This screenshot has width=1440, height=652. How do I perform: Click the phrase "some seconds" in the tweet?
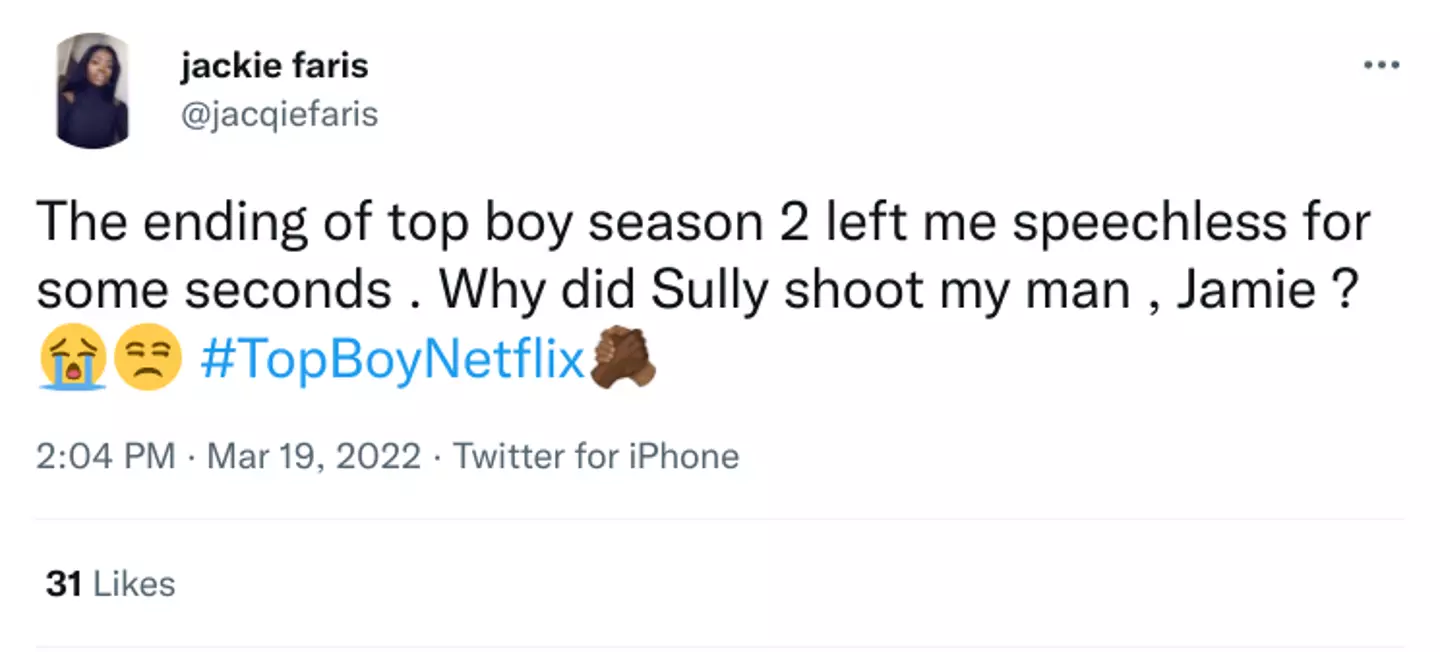tap(213, 289)
